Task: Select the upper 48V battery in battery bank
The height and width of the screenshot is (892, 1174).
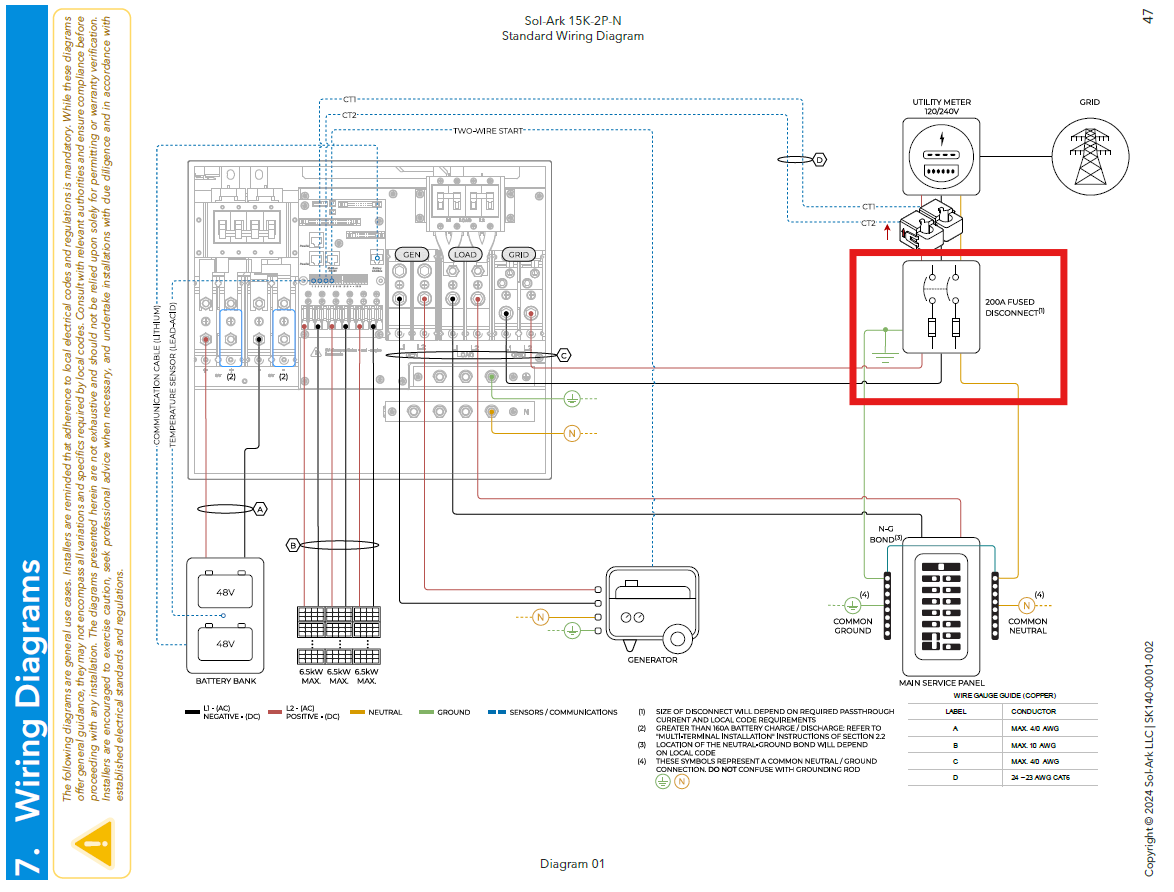Action: pos(225,591)
